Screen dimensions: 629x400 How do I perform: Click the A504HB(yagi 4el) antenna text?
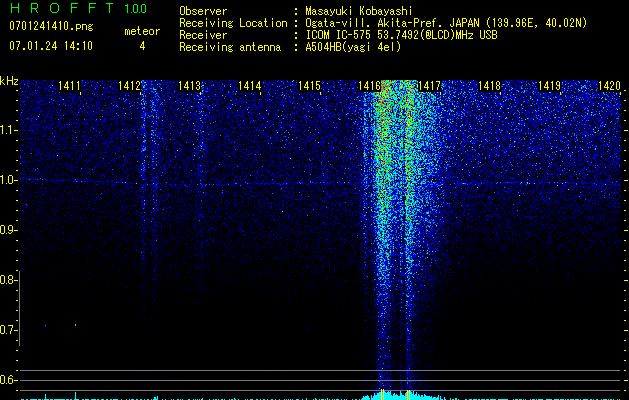coord(353,47)
